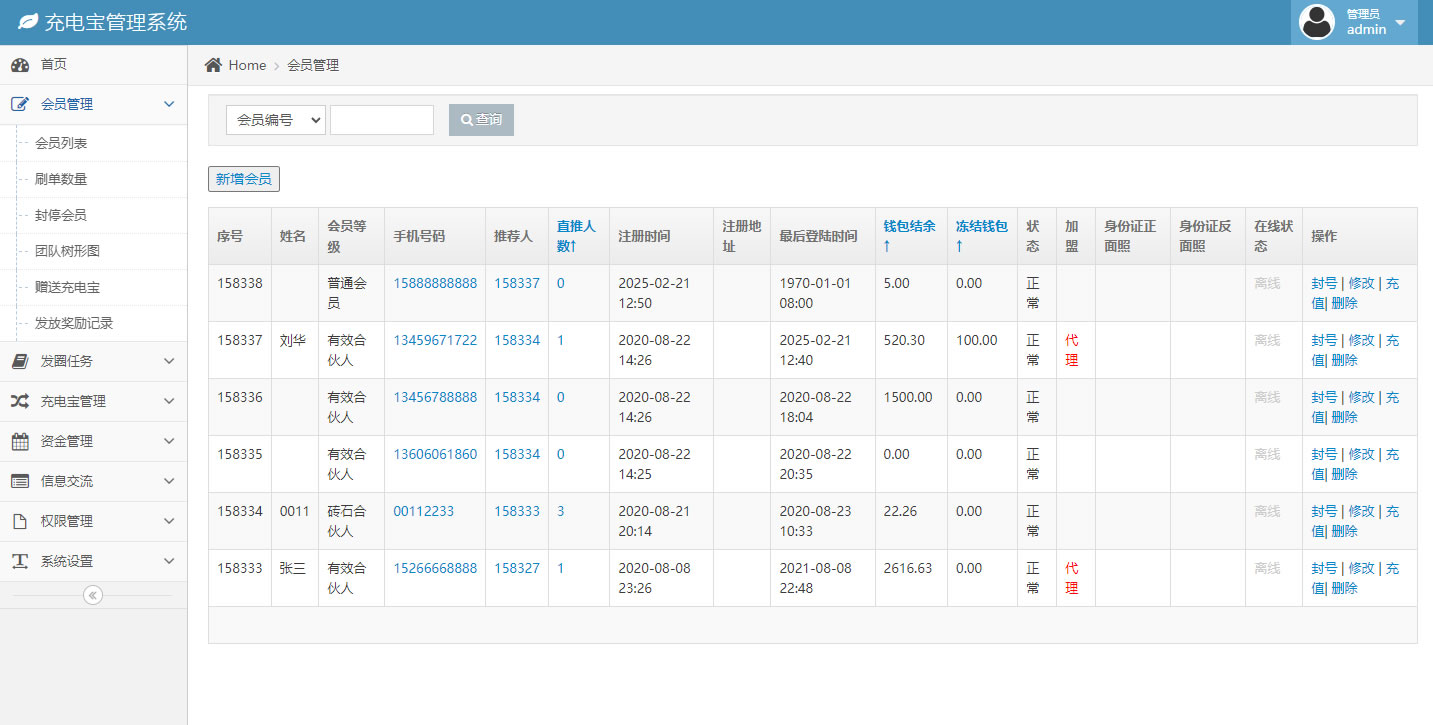The image size is (1433, 725).
Task: Click the Home house icon in breadcrumb
Action: click(x=213, y=65)
